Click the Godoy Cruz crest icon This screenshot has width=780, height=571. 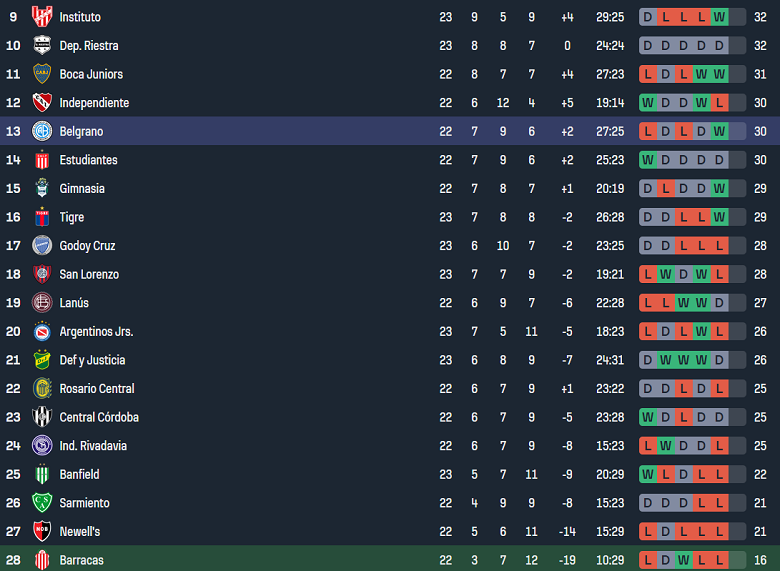click(x=42, y=246)
